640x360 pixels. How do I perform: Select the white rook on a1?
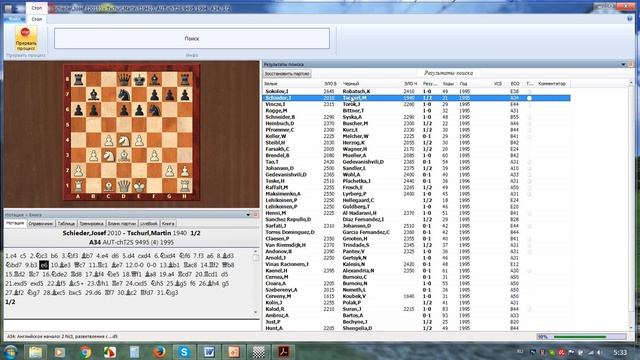pyautogui.click(x=78, y=186)
